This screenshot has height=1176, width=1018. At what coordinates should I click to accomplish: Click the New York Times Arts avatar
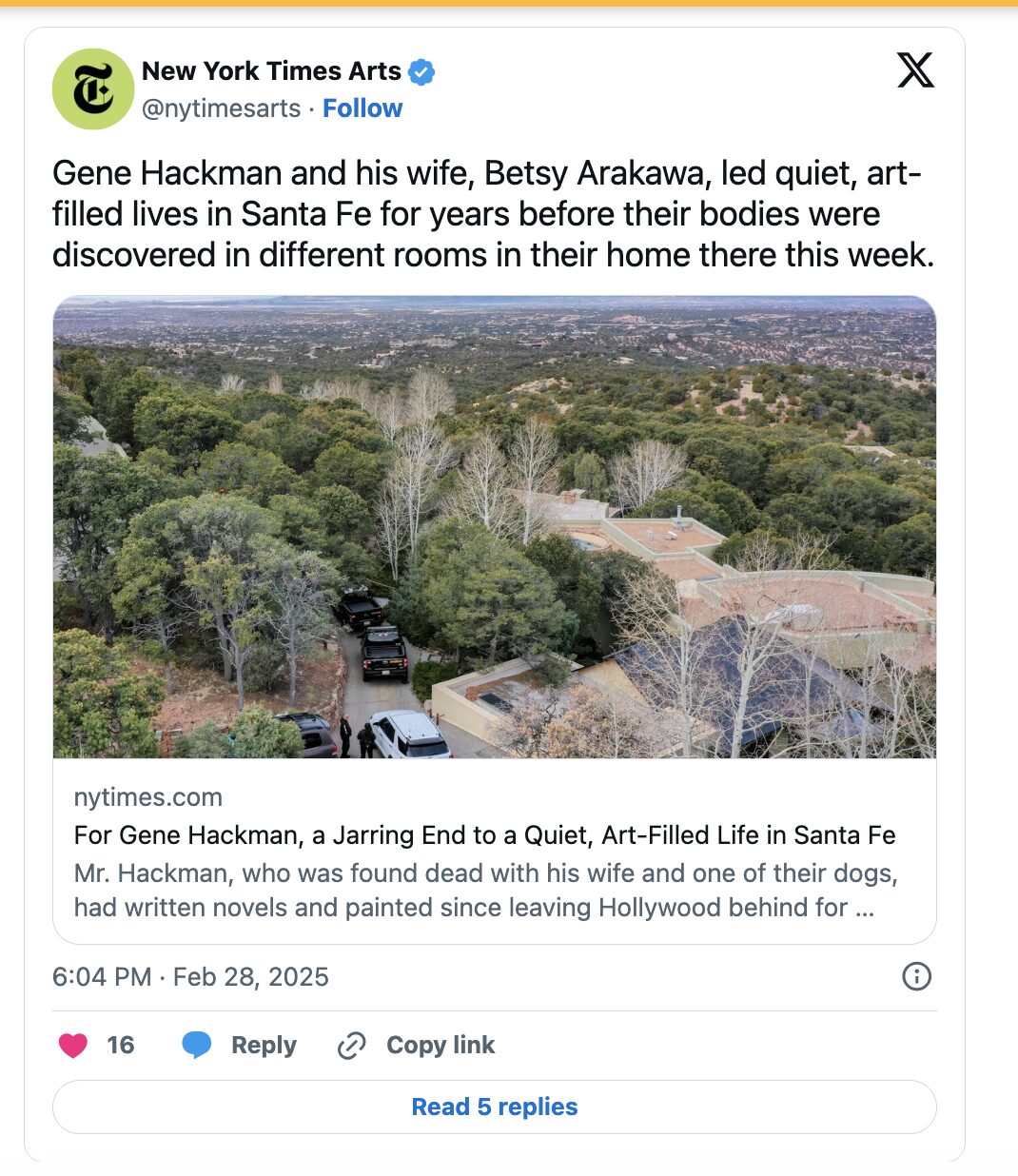92,89
